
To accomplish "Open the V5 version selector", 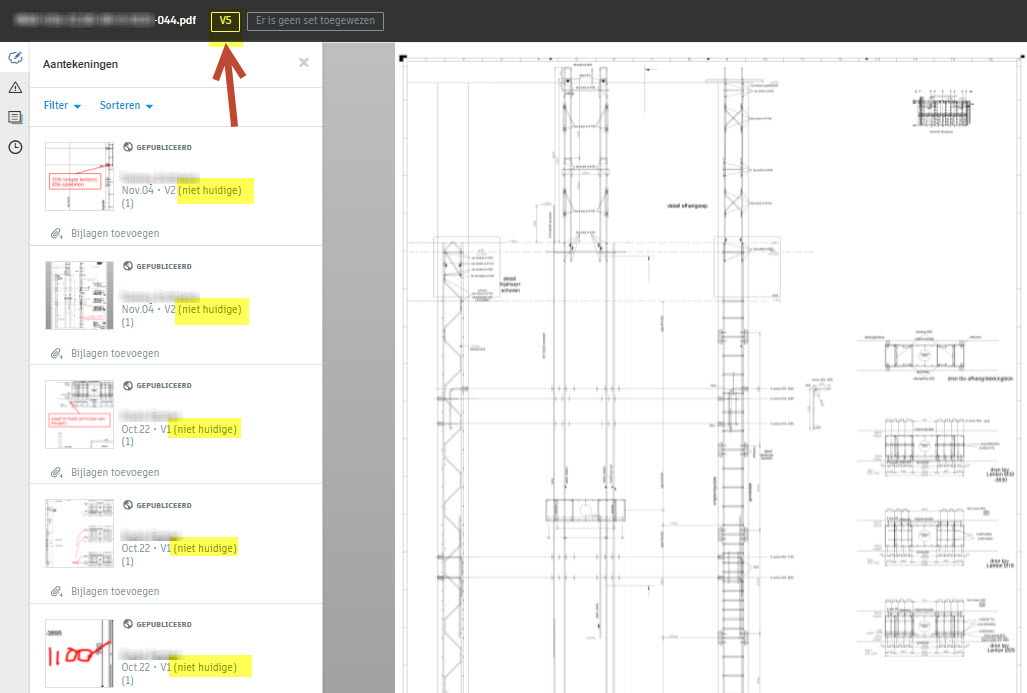I will click(x=225, y=21).
